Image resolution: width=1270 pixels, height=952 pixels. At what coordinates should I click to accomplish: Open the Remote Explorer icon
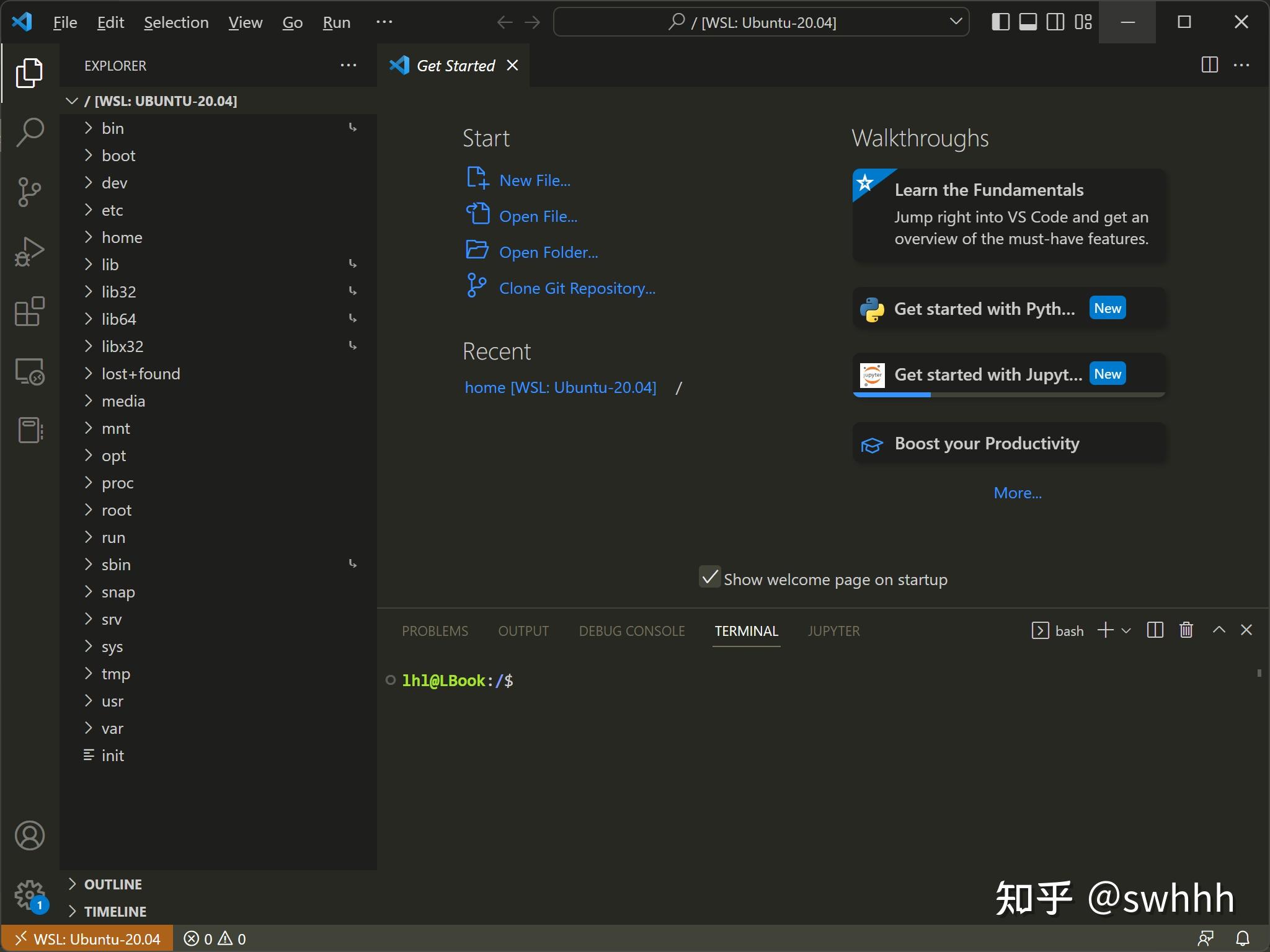(29, 371)
